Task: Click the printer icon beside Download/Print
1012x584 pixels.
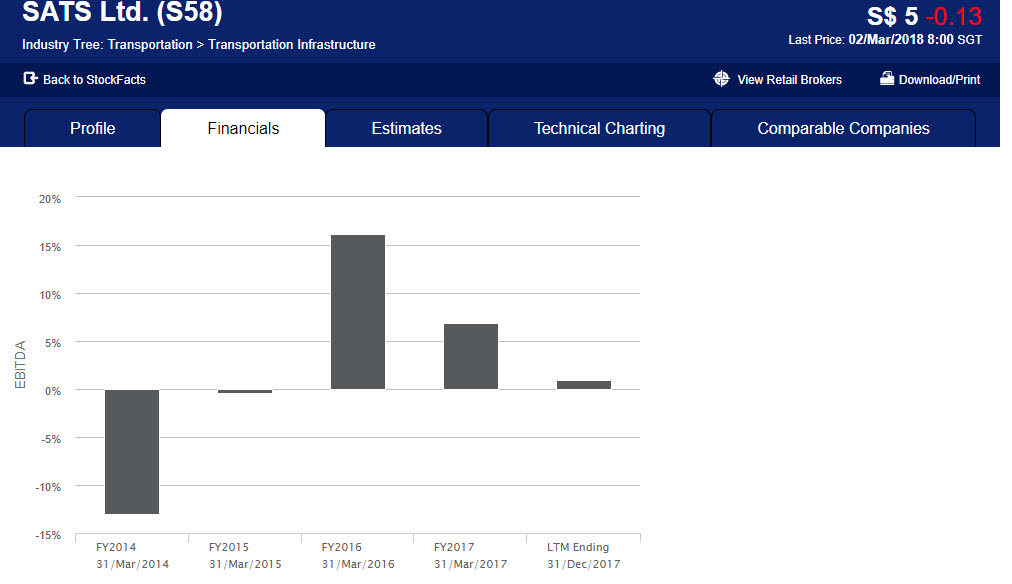Action: [886, 78]
